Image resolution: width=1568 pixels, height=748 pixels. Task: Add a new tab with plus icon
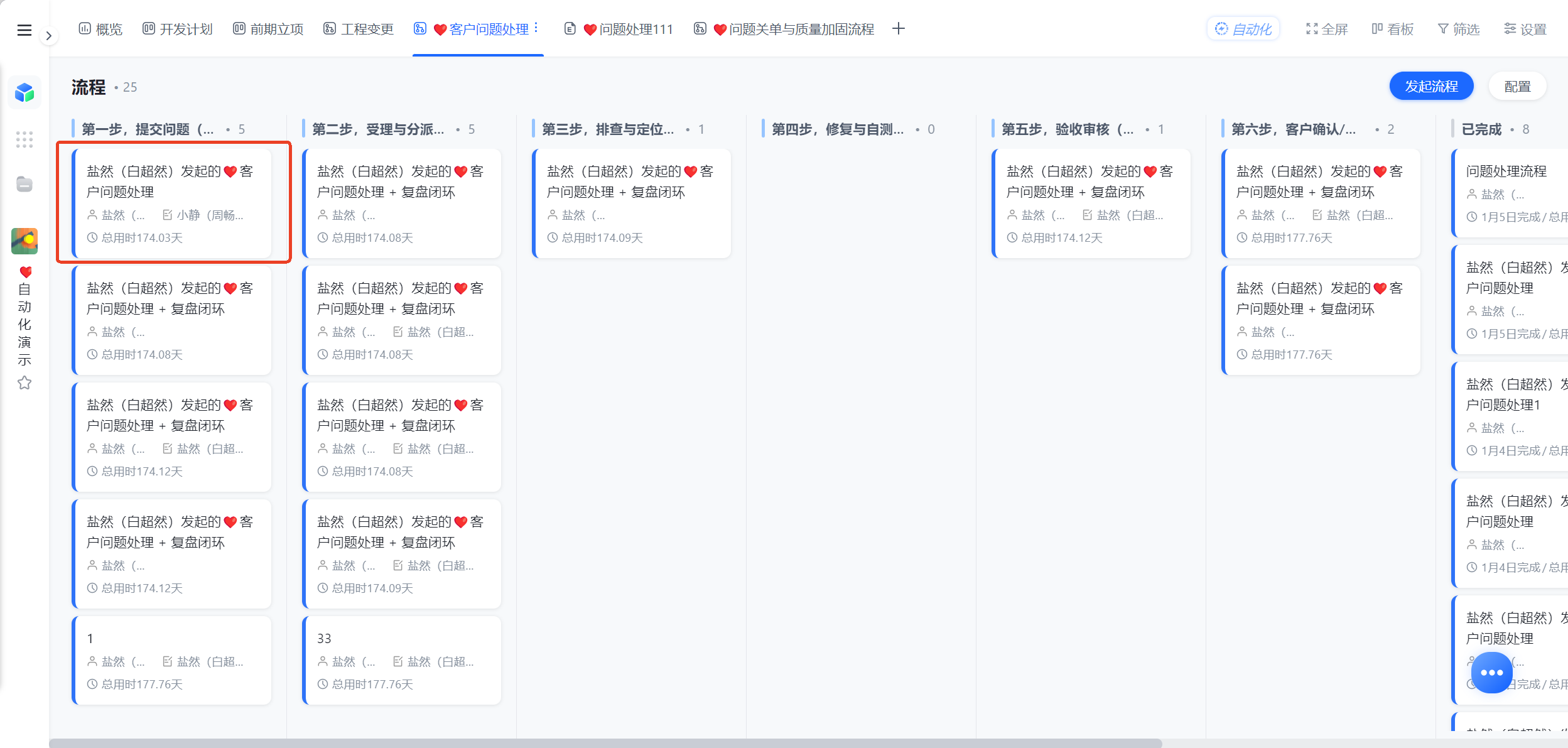coord(899,28)
